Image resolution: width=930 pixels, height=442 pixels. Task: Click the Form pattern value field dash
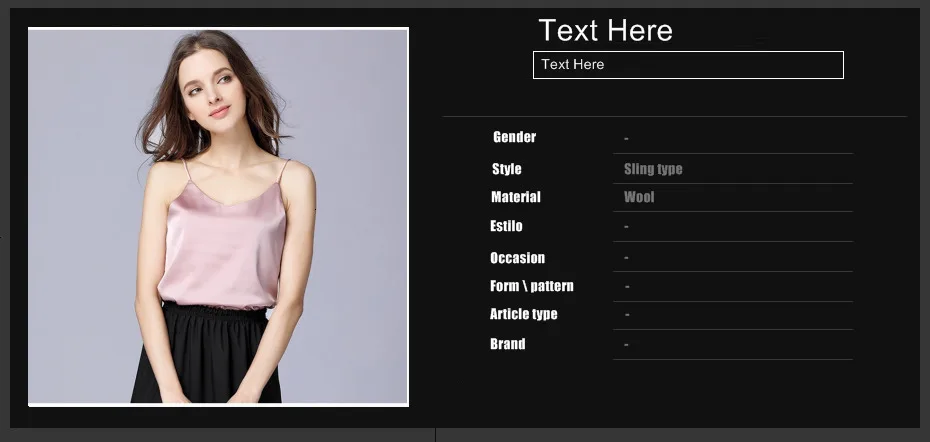point(627,287)
